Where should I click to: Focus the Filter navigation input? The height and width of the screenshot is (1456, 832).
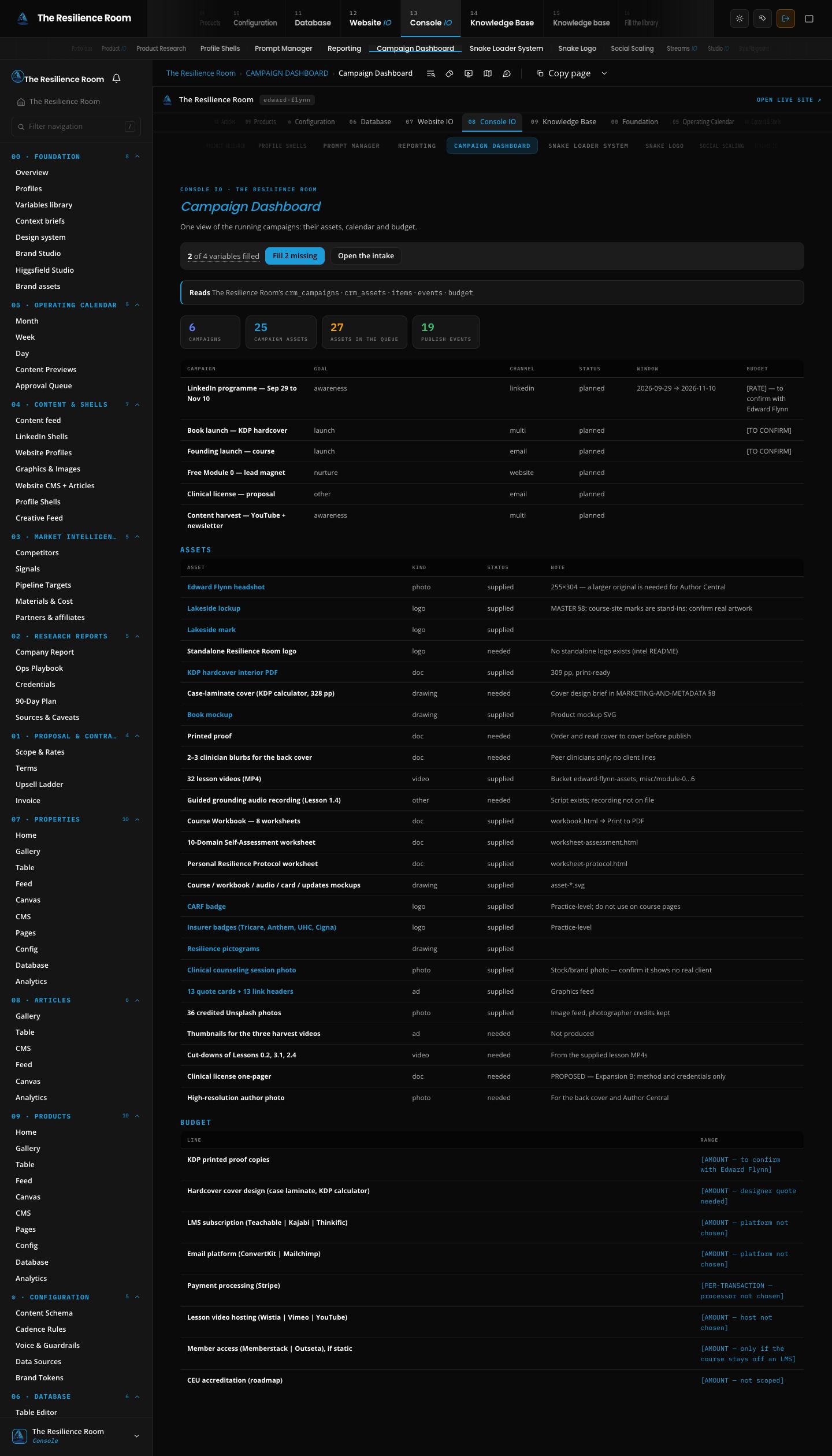76,127
